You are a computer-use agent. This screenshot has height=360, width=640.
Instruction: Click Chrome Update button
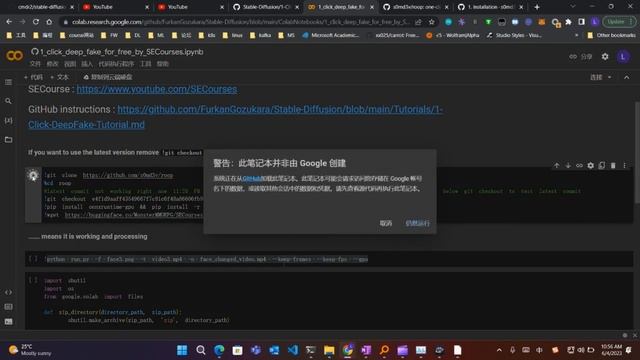(x=619, y=22)
